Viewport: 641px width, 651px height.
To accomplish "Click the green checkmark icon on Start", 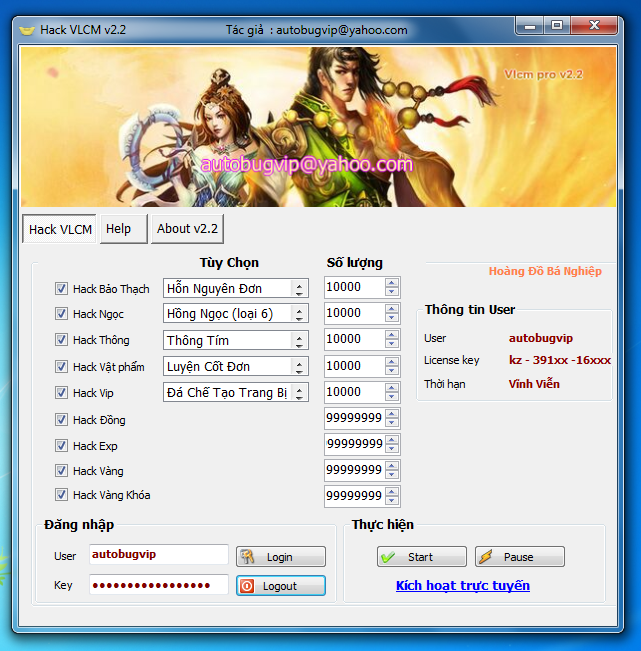I will [x=388, y=557].
